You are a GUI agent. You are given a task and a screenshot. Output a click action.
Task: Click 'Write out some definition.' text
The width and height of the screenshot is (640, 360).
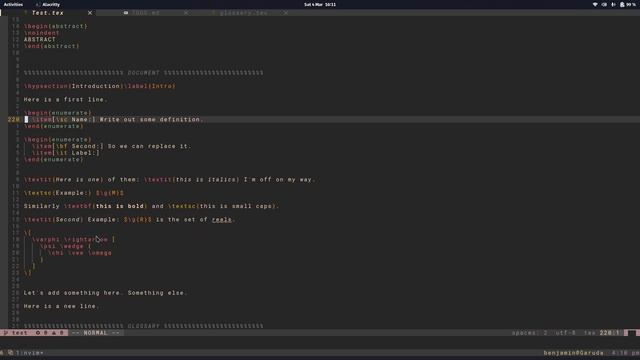[x=151, y=120]
